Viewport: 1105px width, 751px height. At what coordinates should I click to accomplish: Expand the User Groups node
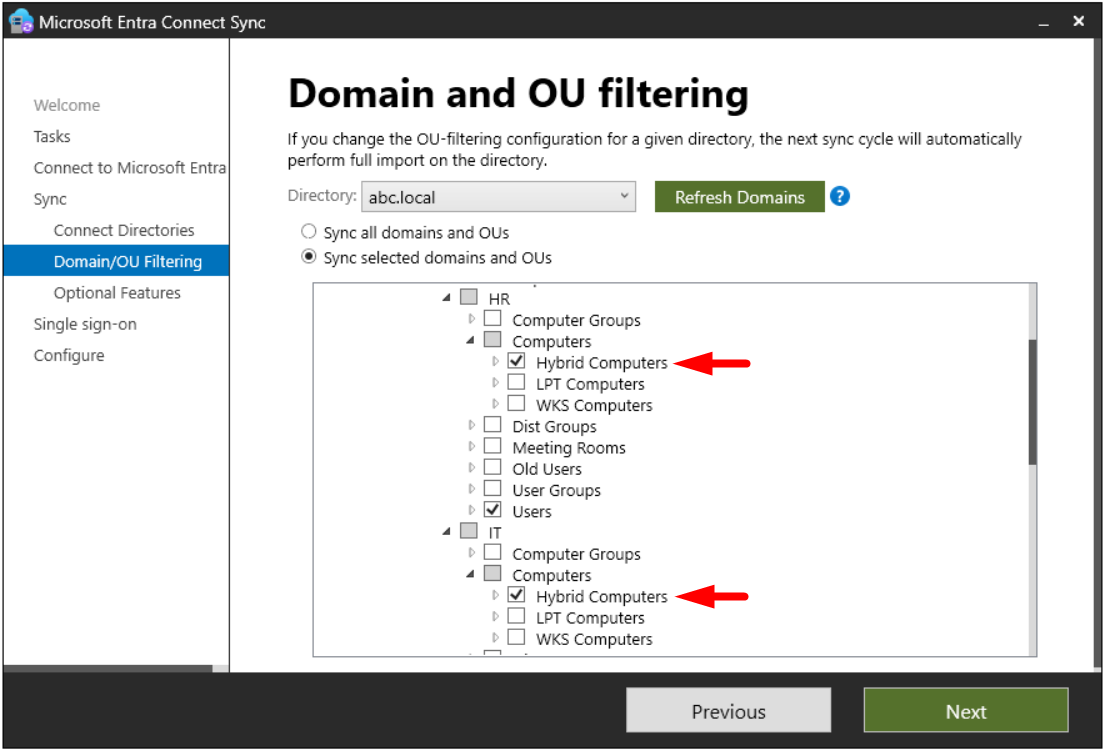(471, 489)
